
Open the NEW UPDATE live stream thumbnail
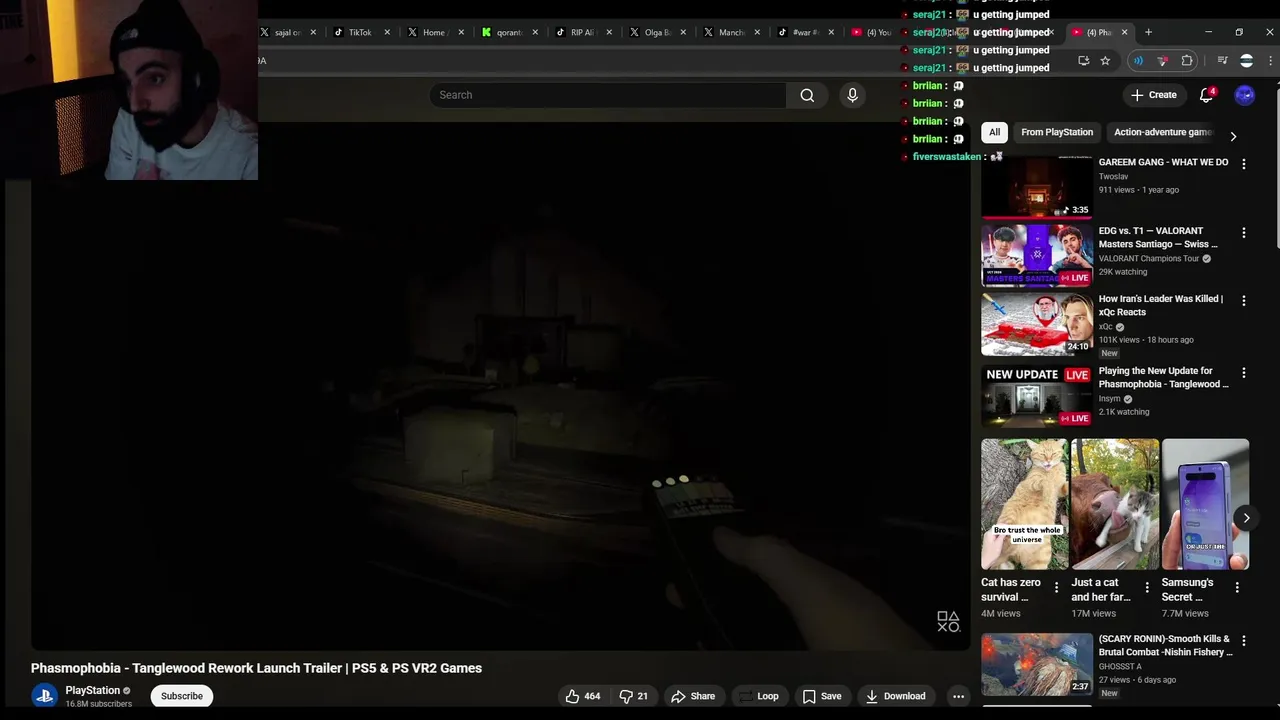pyautogui.click(x=1037, y=395)
